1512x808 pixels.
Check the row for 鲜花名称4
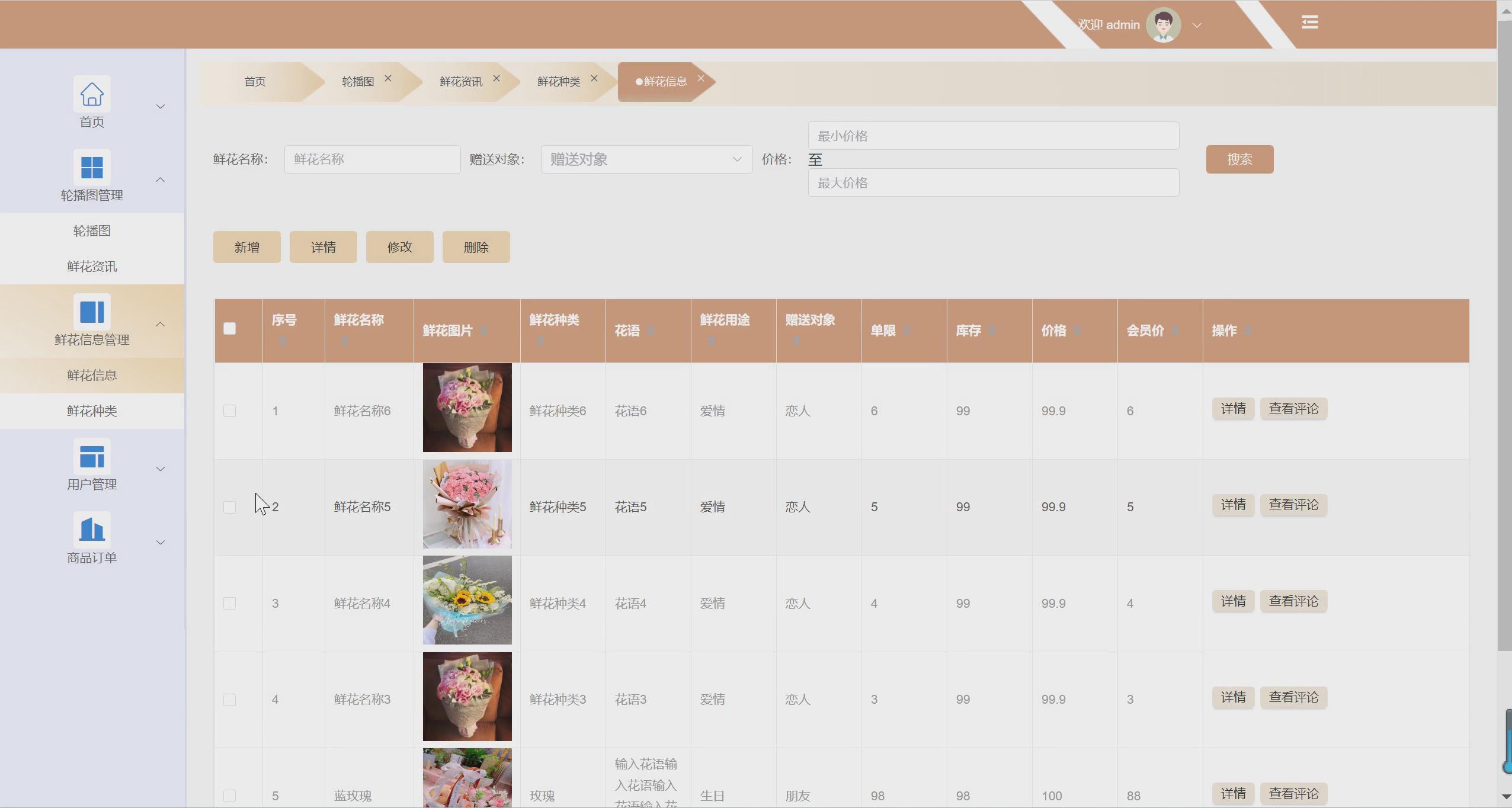(230, 603)
